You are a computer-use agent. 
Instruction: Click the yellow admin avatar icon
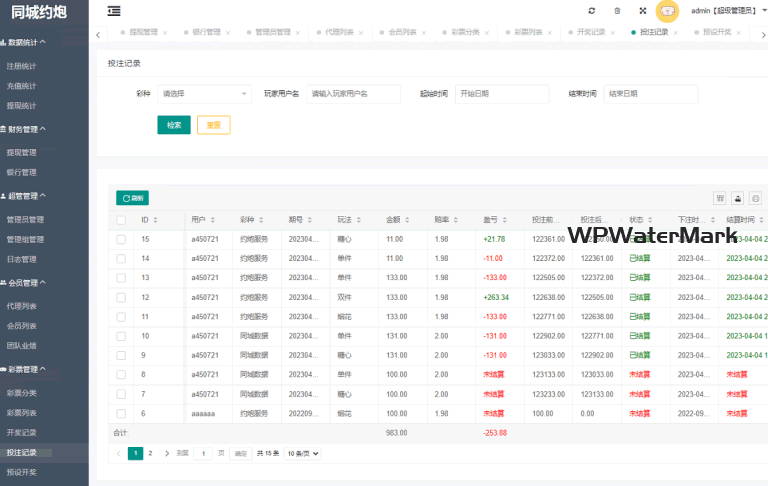point(667,11)
